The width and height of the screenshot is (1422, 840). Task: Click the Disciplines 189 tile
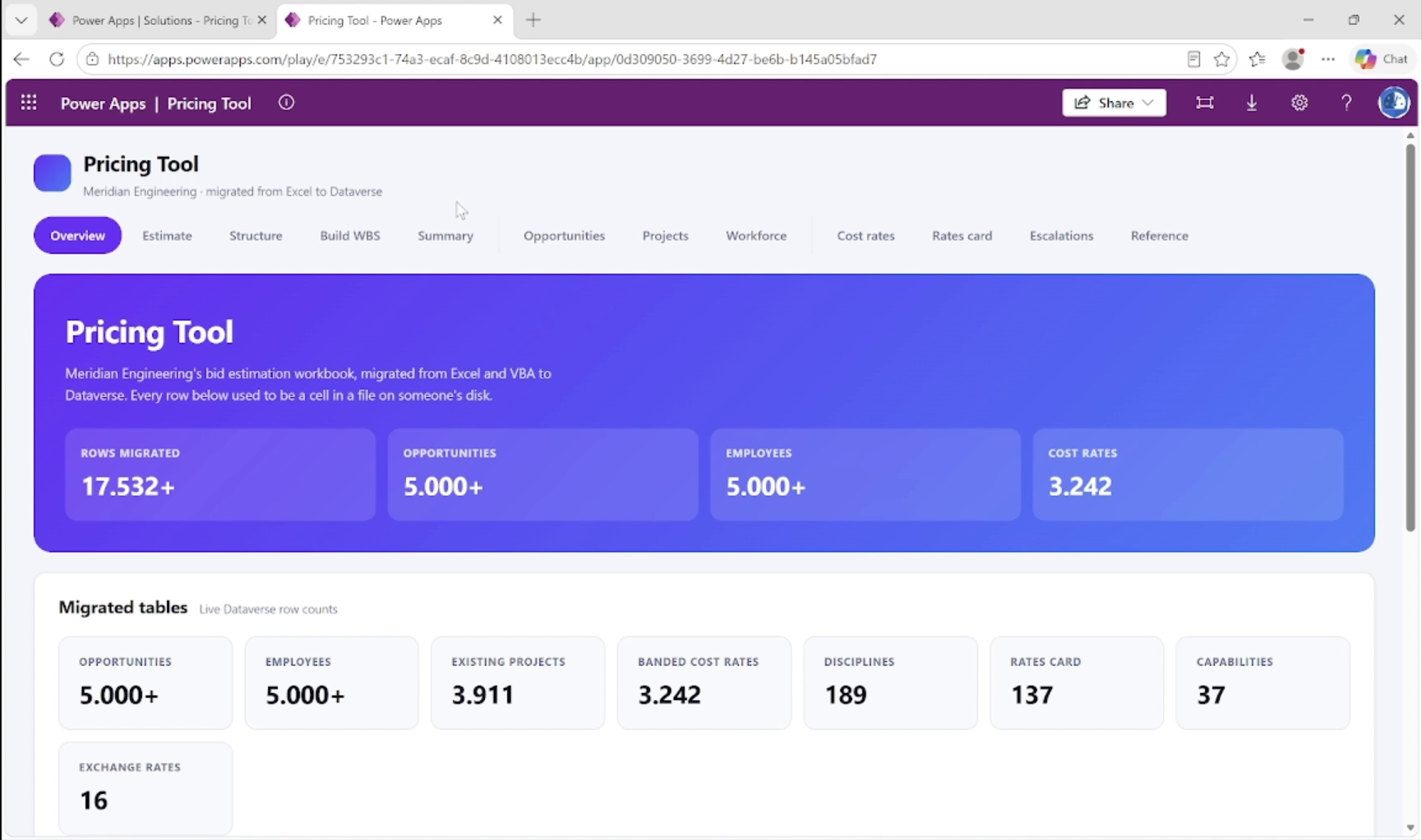(890, 683)
